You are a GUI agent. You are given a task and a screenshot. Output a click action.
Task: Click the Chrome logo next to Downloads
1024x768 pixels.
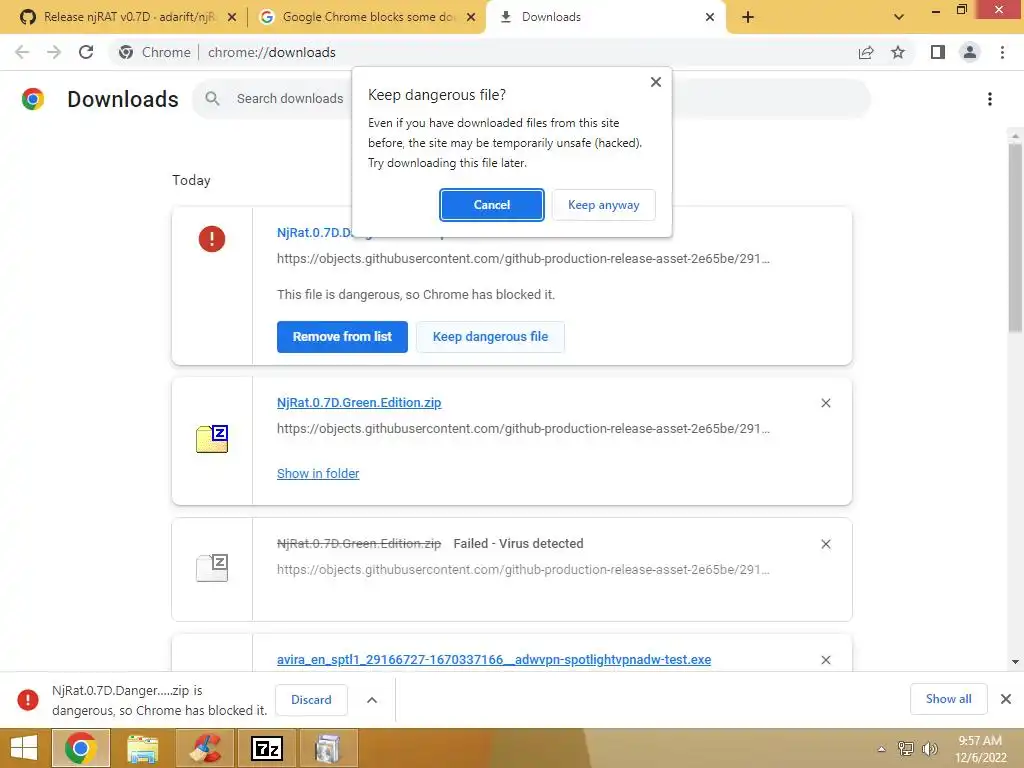[x=33, y=99]
